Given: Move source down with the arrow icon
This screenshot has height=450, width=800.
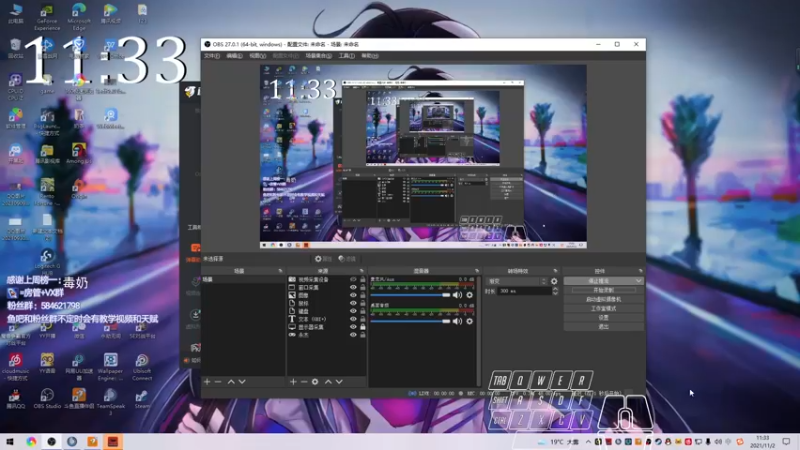Looking at the screenshot, I should 339,382.
